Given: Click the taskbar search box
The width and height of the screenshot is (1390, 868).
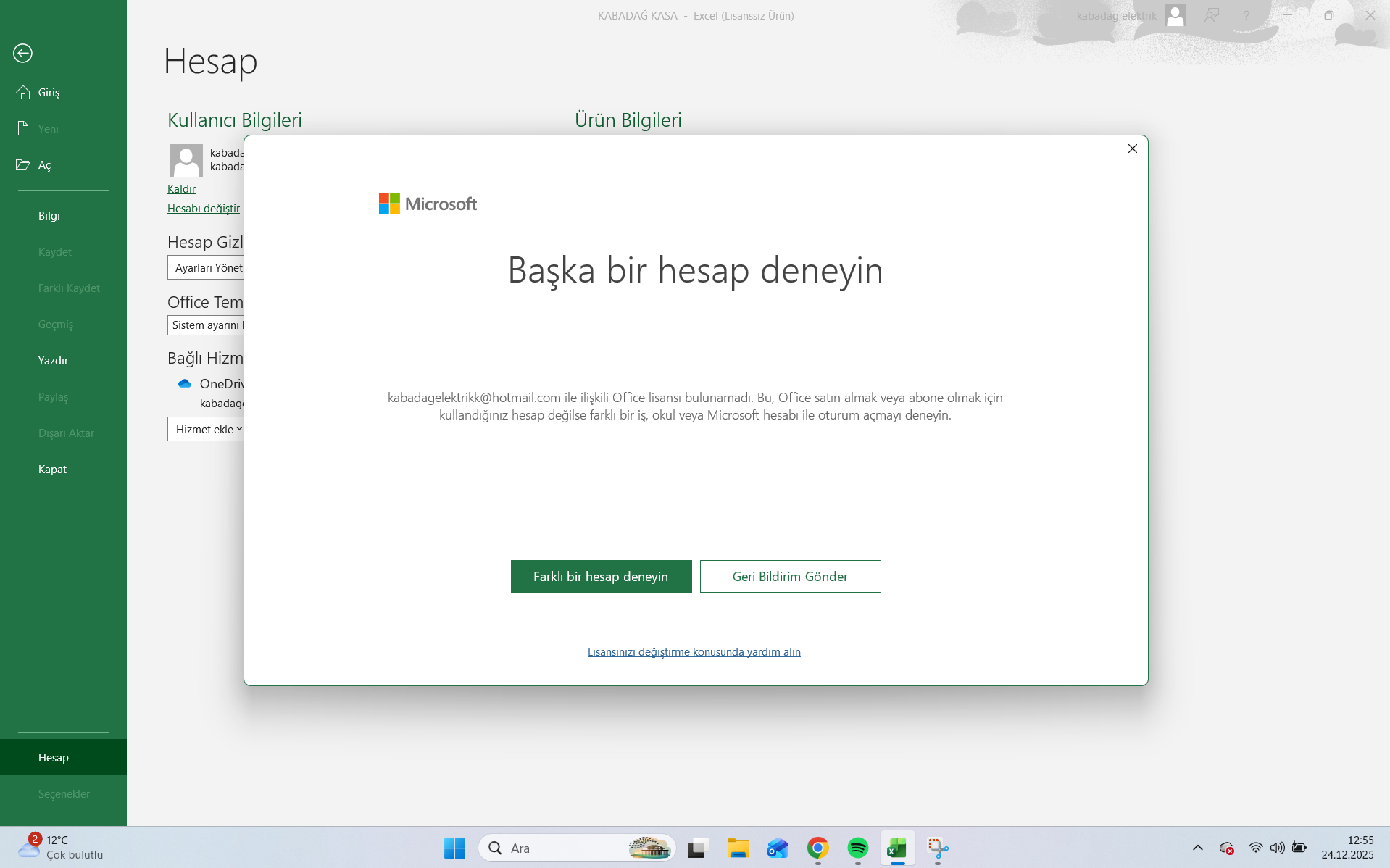Looking at the screenshot, I should coord(577,848).
